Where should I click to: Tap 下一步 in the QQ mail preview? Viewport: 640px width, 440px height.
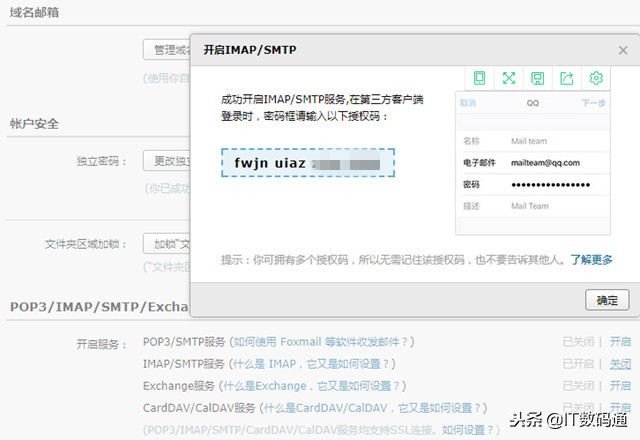(x=593, y=103)
